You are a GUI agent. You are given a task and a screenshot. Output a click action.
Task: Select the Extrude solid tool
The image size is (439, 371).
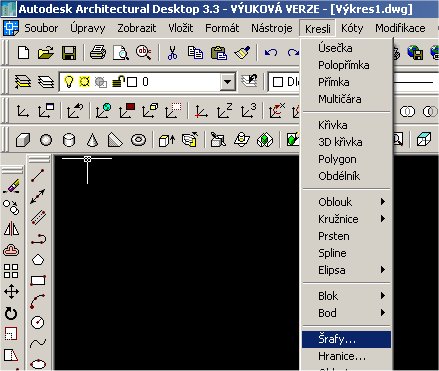click(x=167, y=140)
